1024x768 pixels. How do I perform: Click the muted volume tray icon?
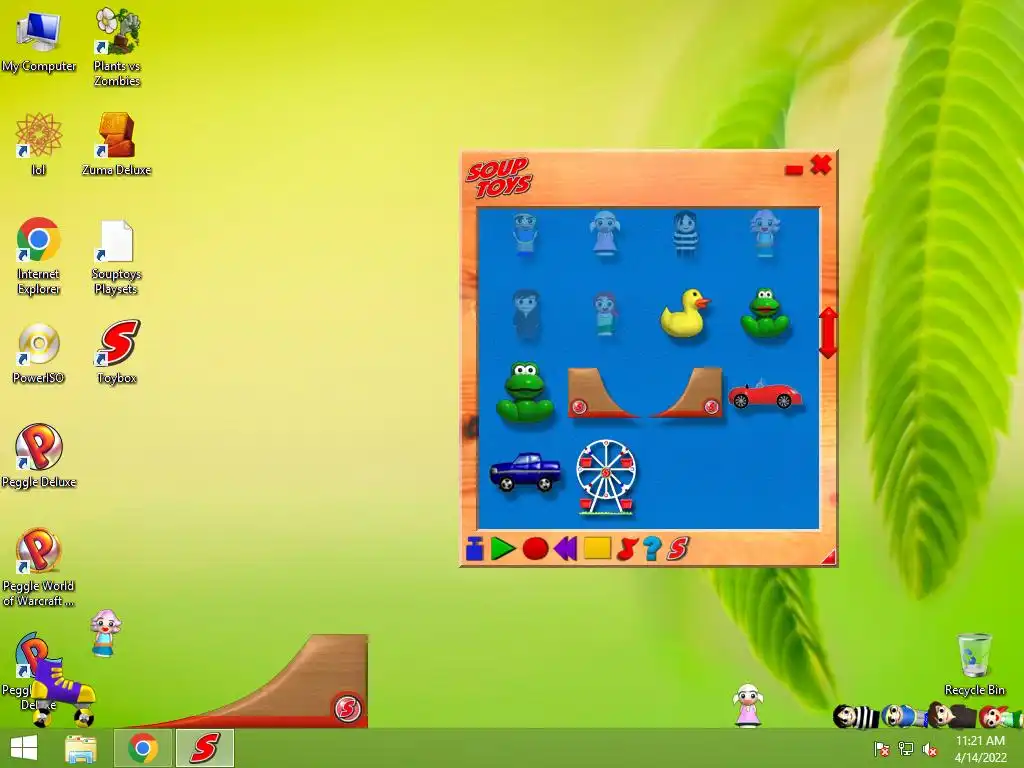(x=930, y=749)
